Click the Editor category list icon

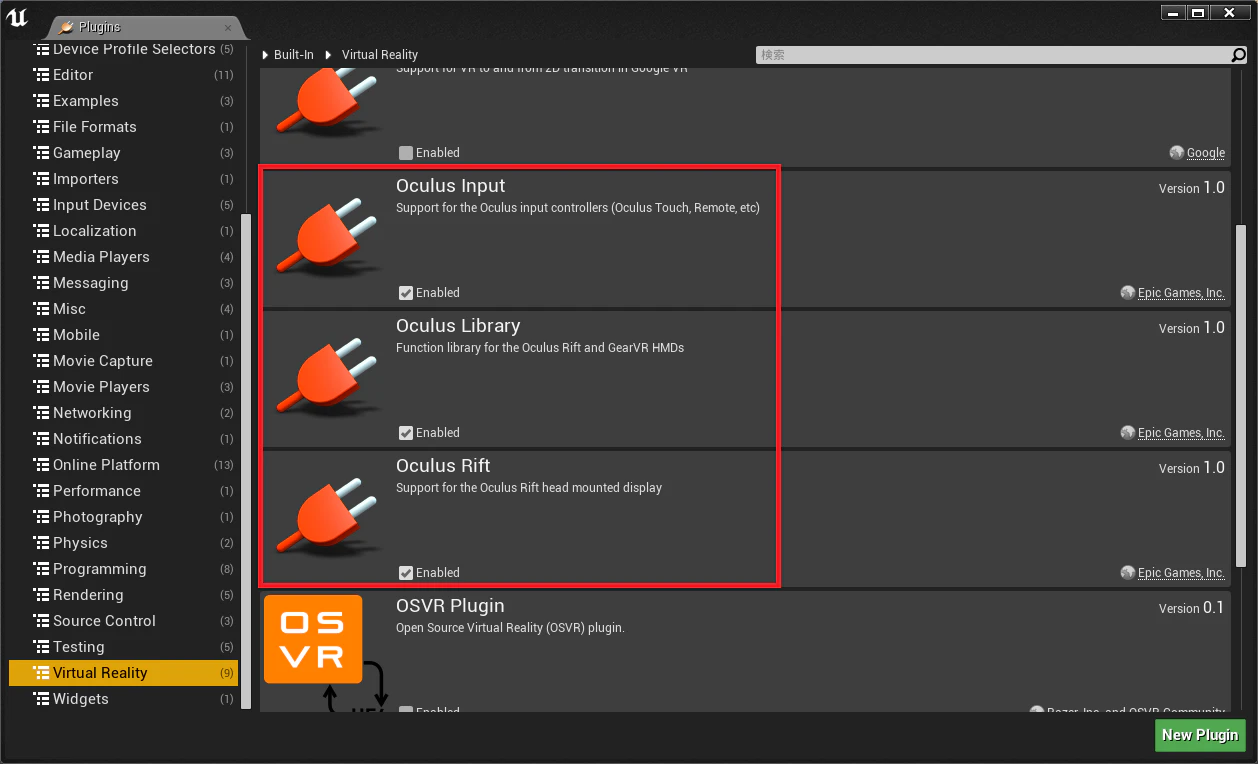(41, 75)
